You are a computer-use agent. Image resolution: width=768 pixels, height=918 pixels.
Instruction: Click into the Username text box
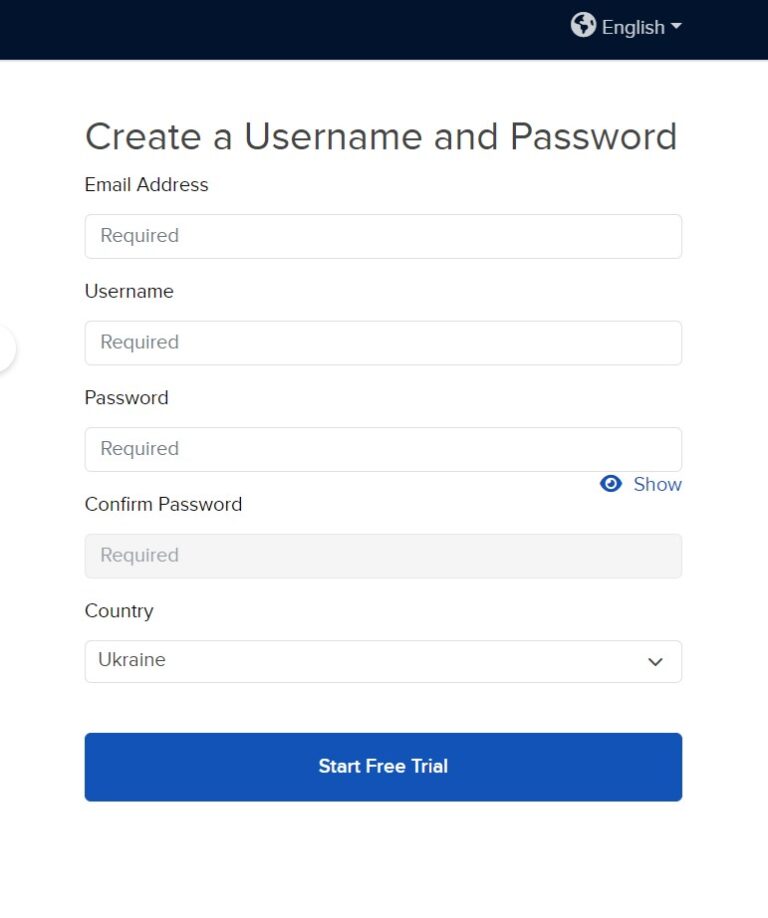383,343
